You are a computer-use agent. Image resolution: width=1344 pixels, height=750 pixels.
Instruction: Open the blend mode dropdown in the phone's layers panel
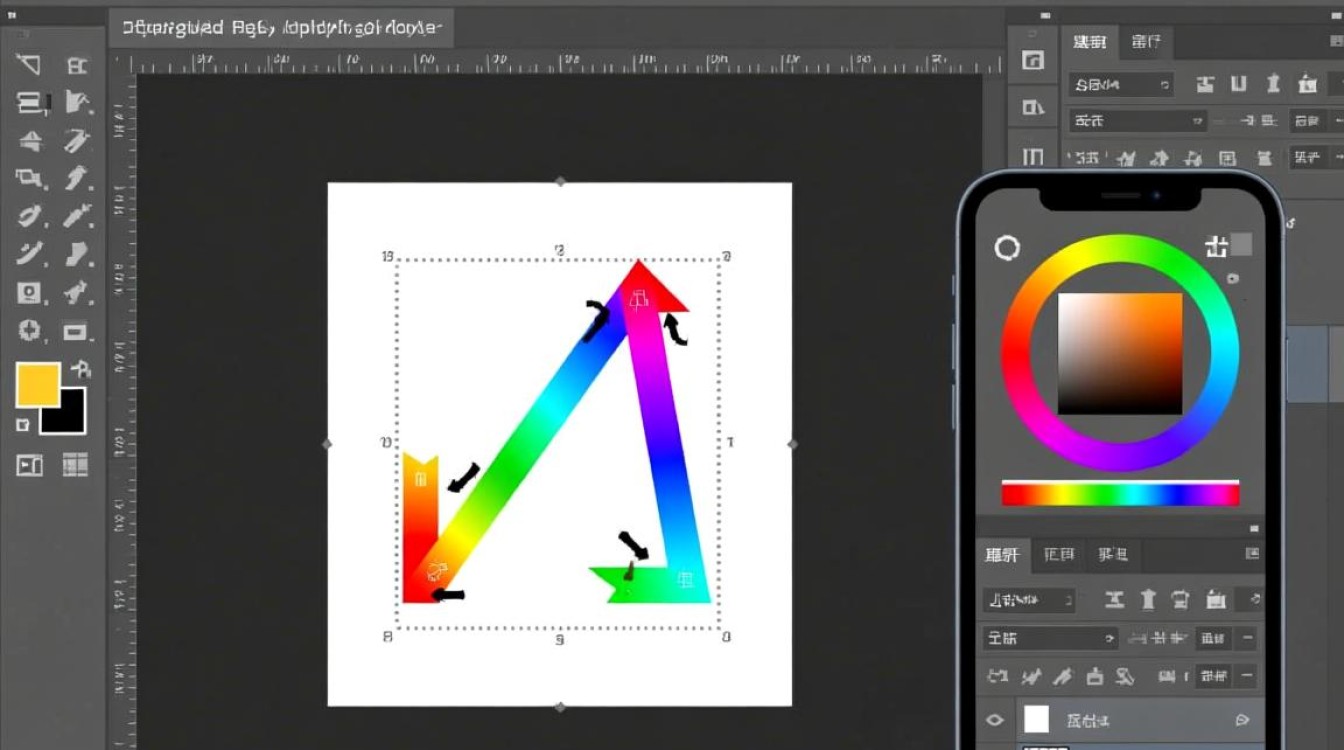point(1049,638)
